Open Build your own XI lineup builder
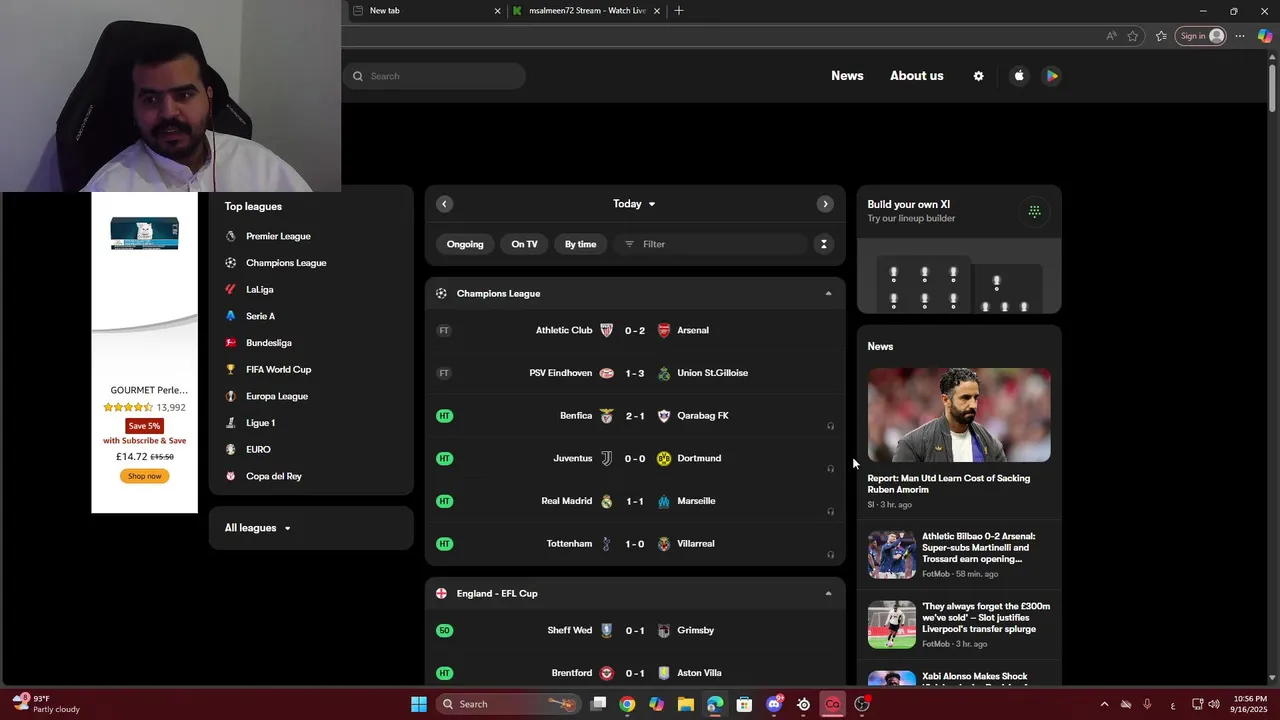 [959, 250]
